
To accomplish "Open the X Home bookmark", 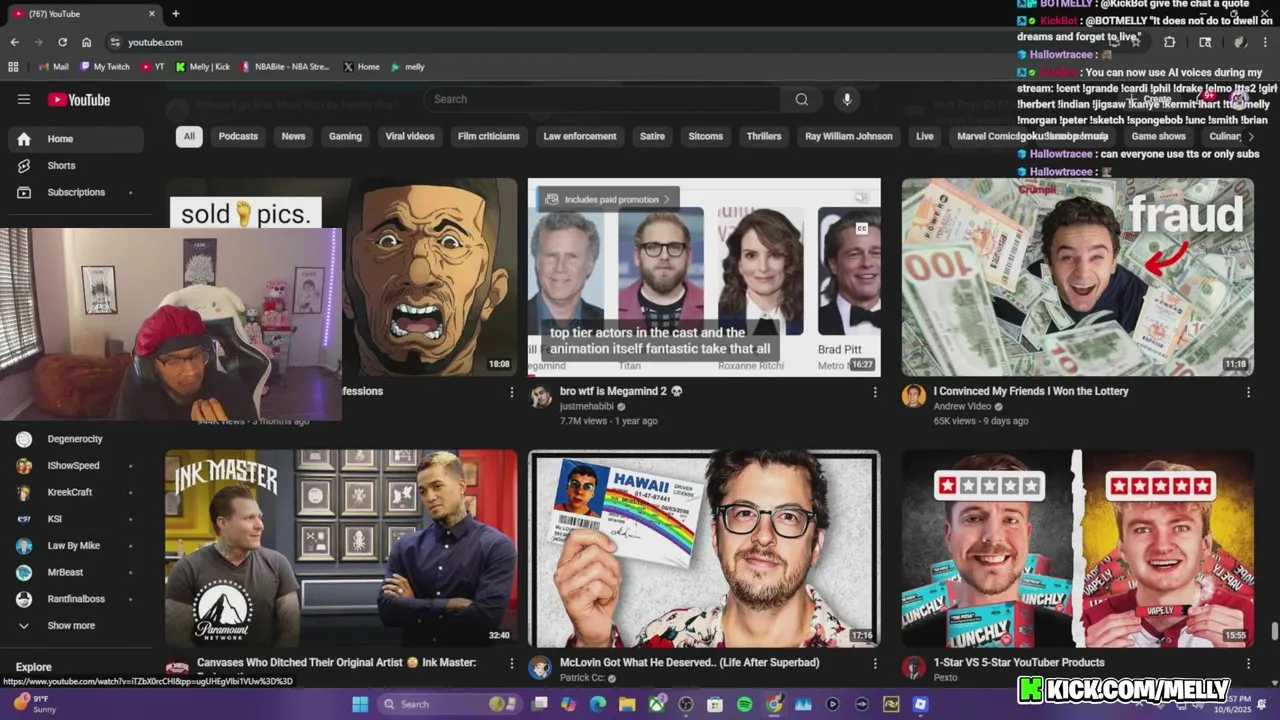I will point(361,67).
